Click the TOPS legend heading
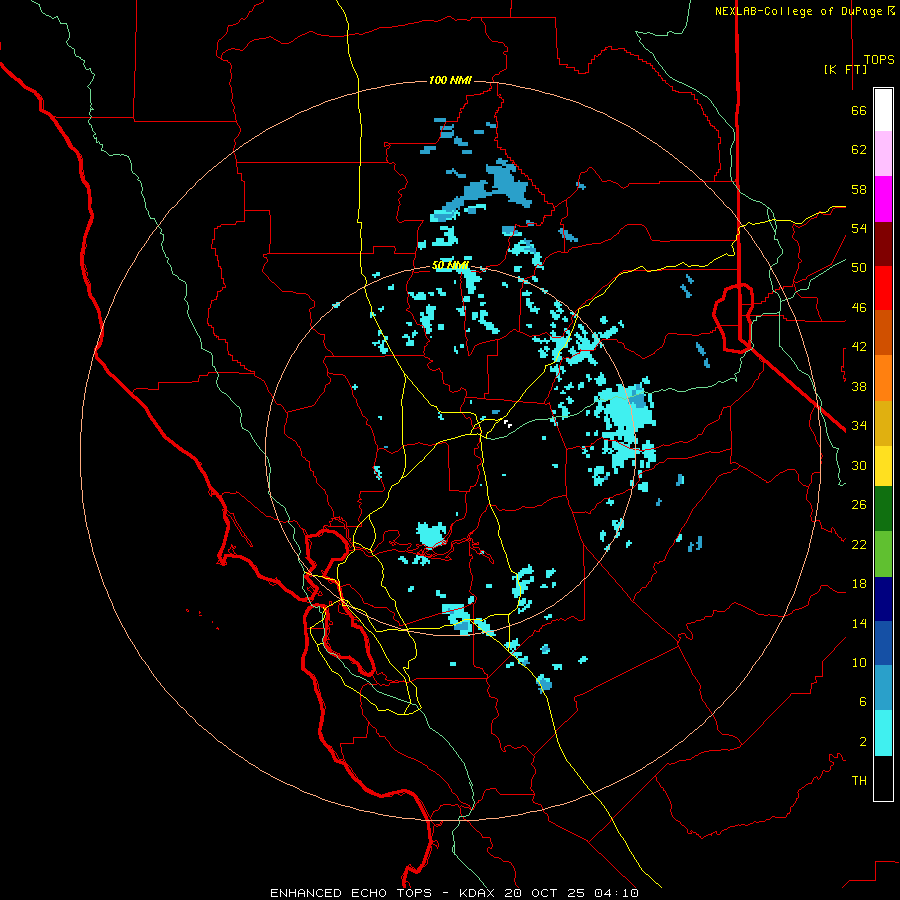900x900 pixels. point(879,59)
